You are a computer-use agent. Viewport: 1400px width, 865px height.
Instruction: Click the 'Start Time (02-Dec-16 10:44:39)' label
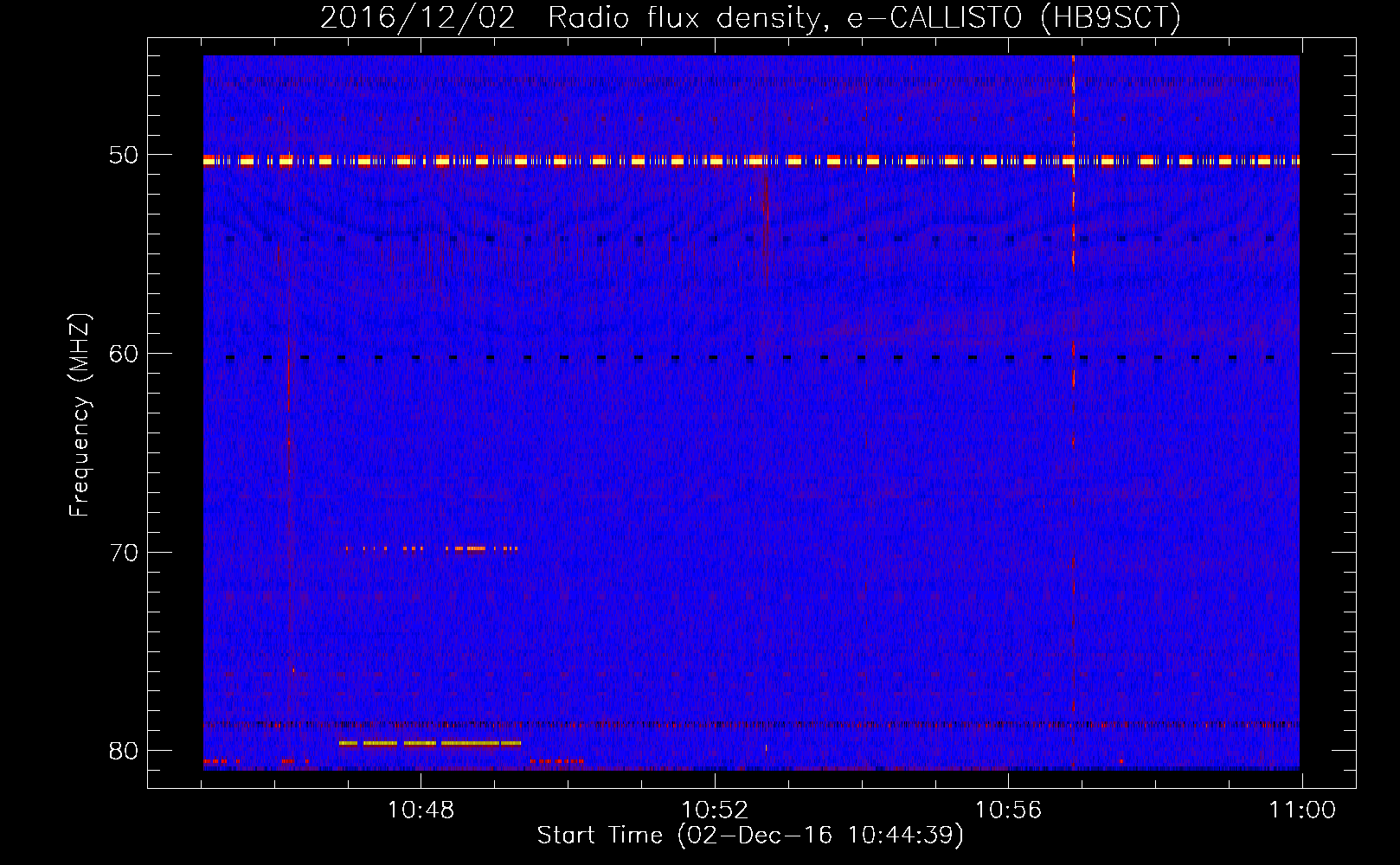(750, 836)
